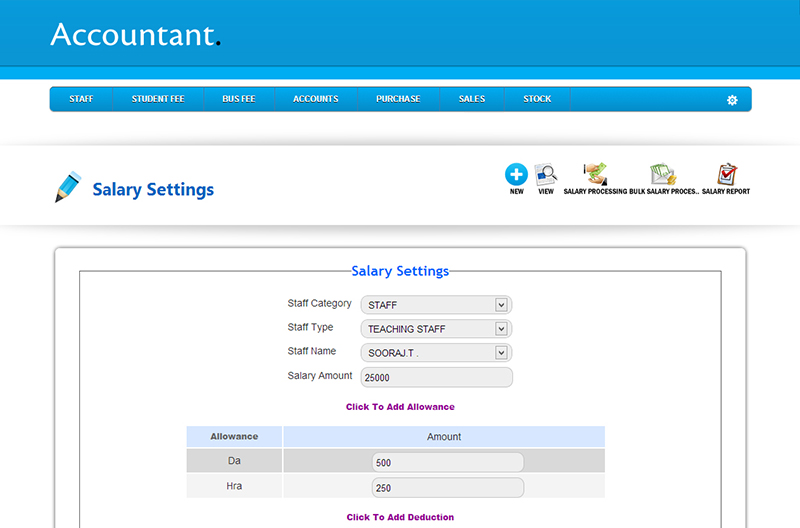Click the pencil icon beside Salary Settings
The width and height of the screenshot is (800, 528).
[x=67, y=188]
